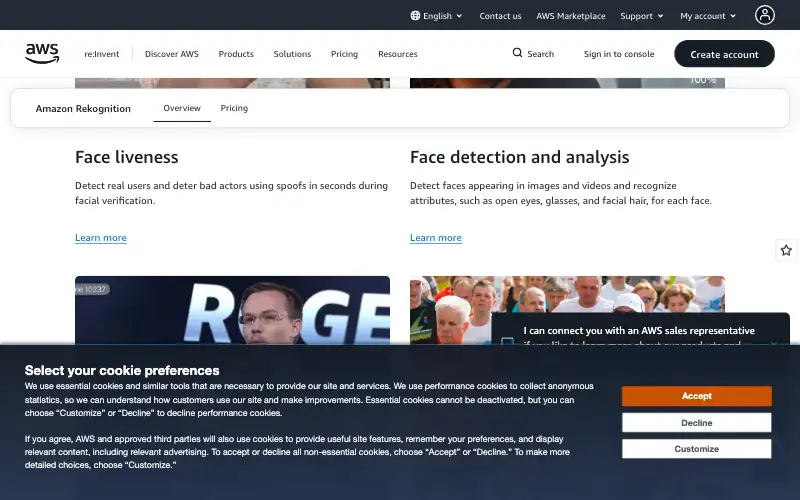Open Learn more under Face liveness
800x500 pixels.
tap(101, 238)
